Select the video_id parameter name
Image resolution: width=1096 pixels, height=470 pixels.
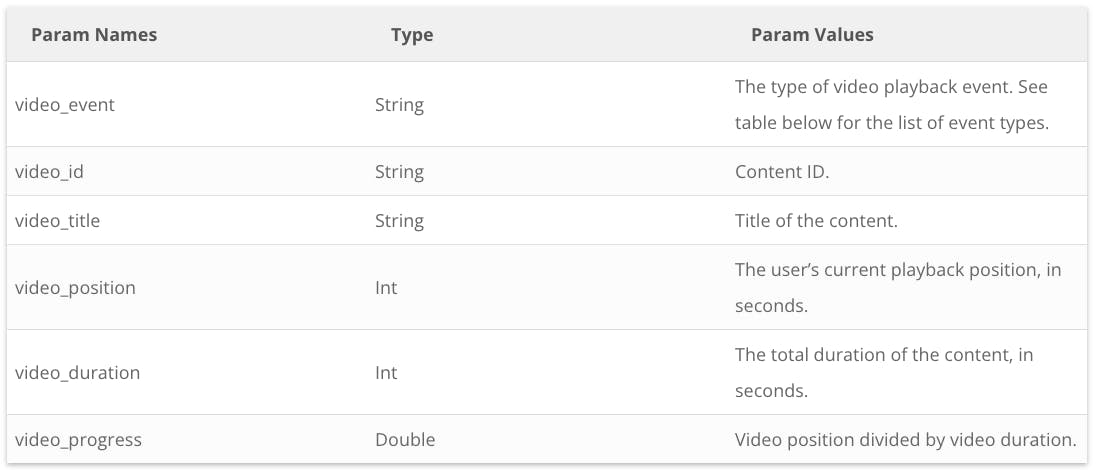(49, 172)
